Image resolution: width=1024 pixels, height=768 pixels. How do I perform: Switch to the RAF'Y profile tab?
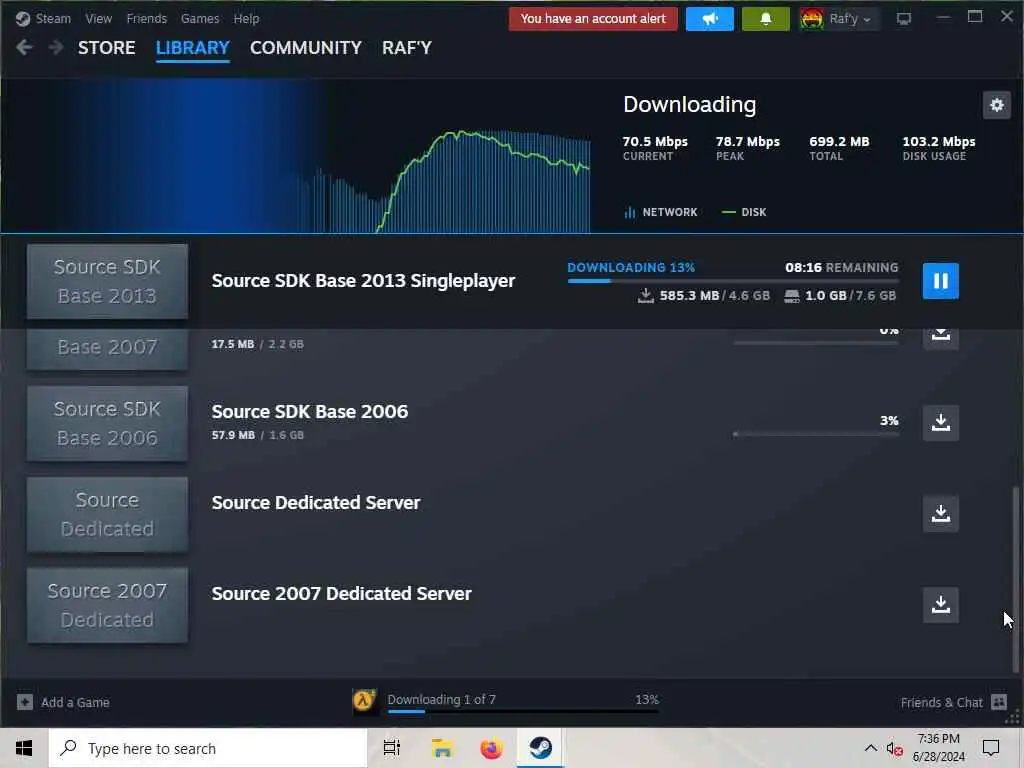[x=407, y=48]
